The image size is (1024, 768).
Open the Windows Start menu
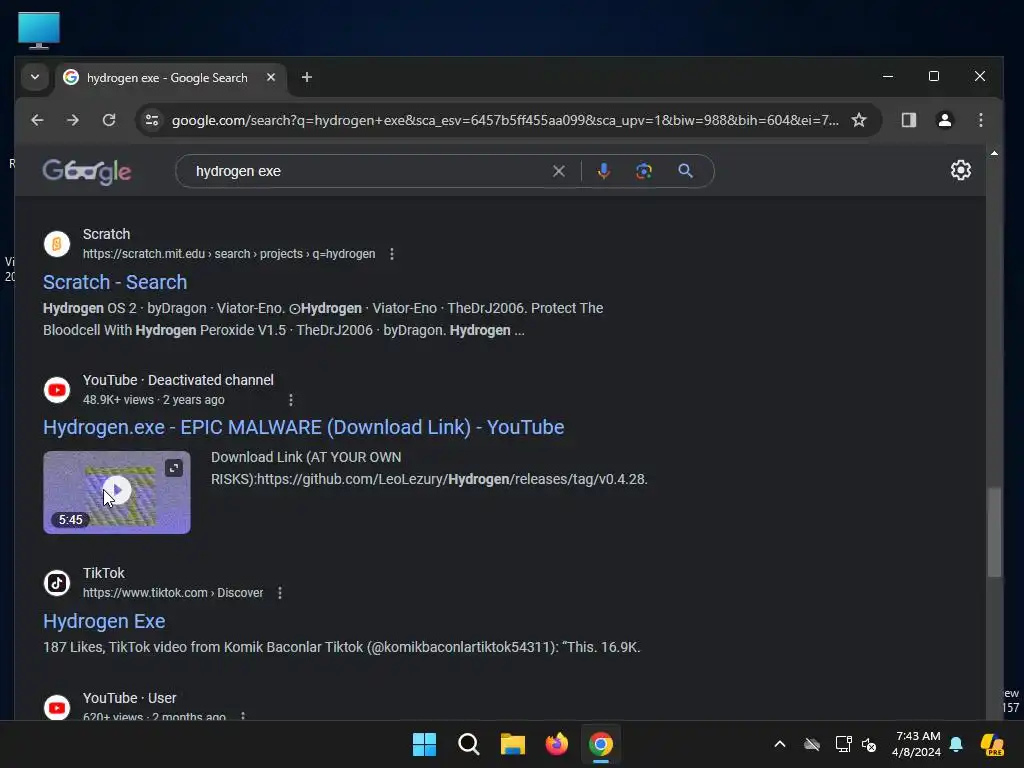point(424,744)
